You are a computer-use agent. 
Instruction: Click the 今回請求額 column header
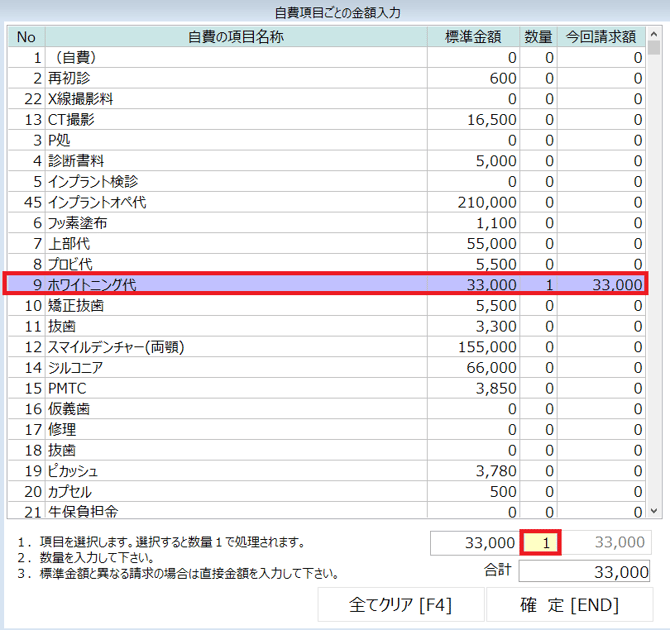pyautogui.click(x=600, y=37)
